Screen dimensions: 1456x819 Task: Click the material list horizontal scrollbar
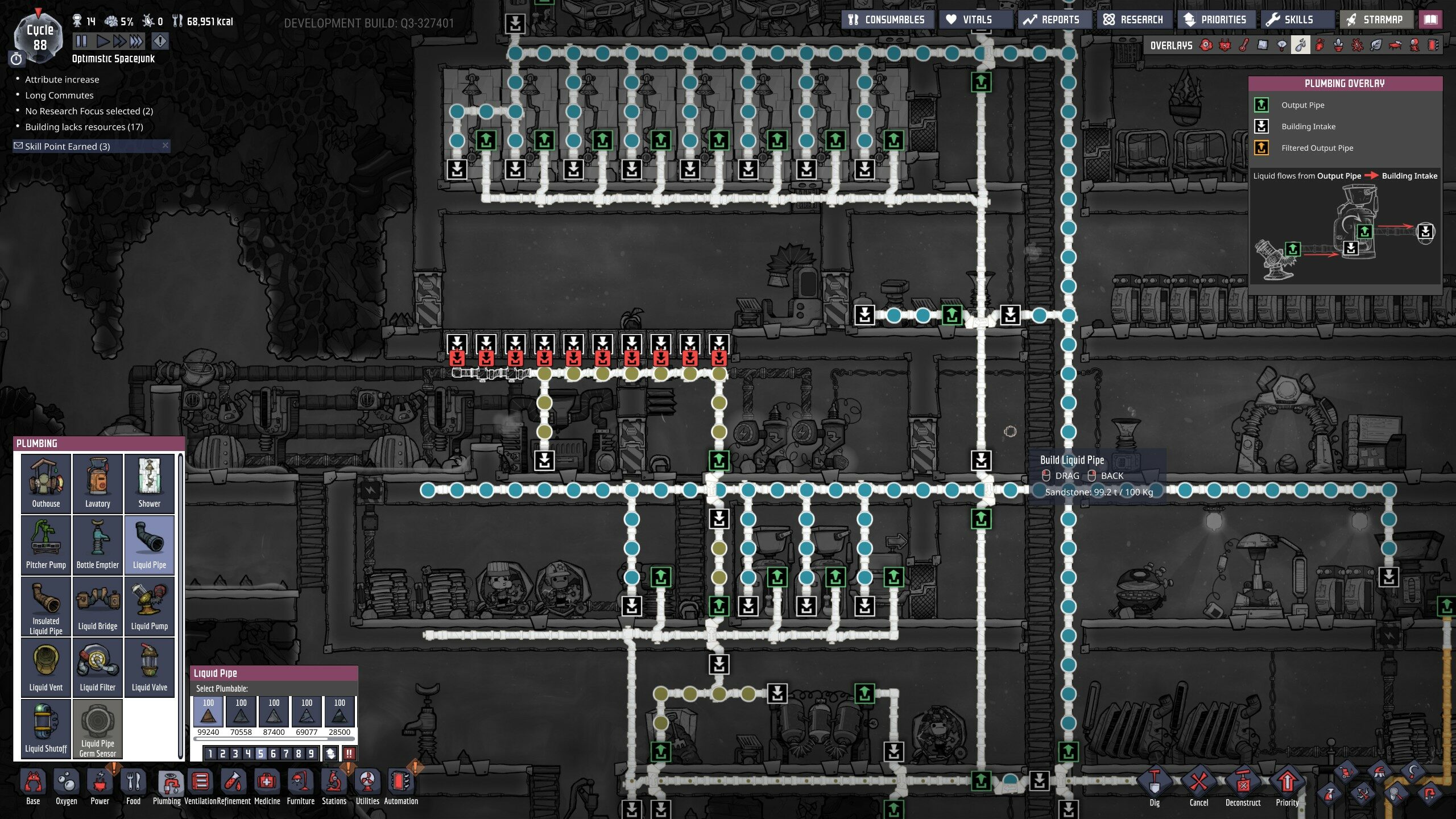click(x=275, y=739)
